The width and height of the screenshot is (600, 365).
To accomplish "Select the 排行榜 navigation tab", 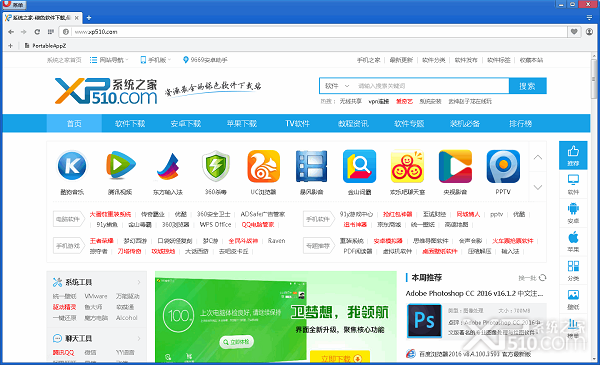I will click(x=521, y=124).
